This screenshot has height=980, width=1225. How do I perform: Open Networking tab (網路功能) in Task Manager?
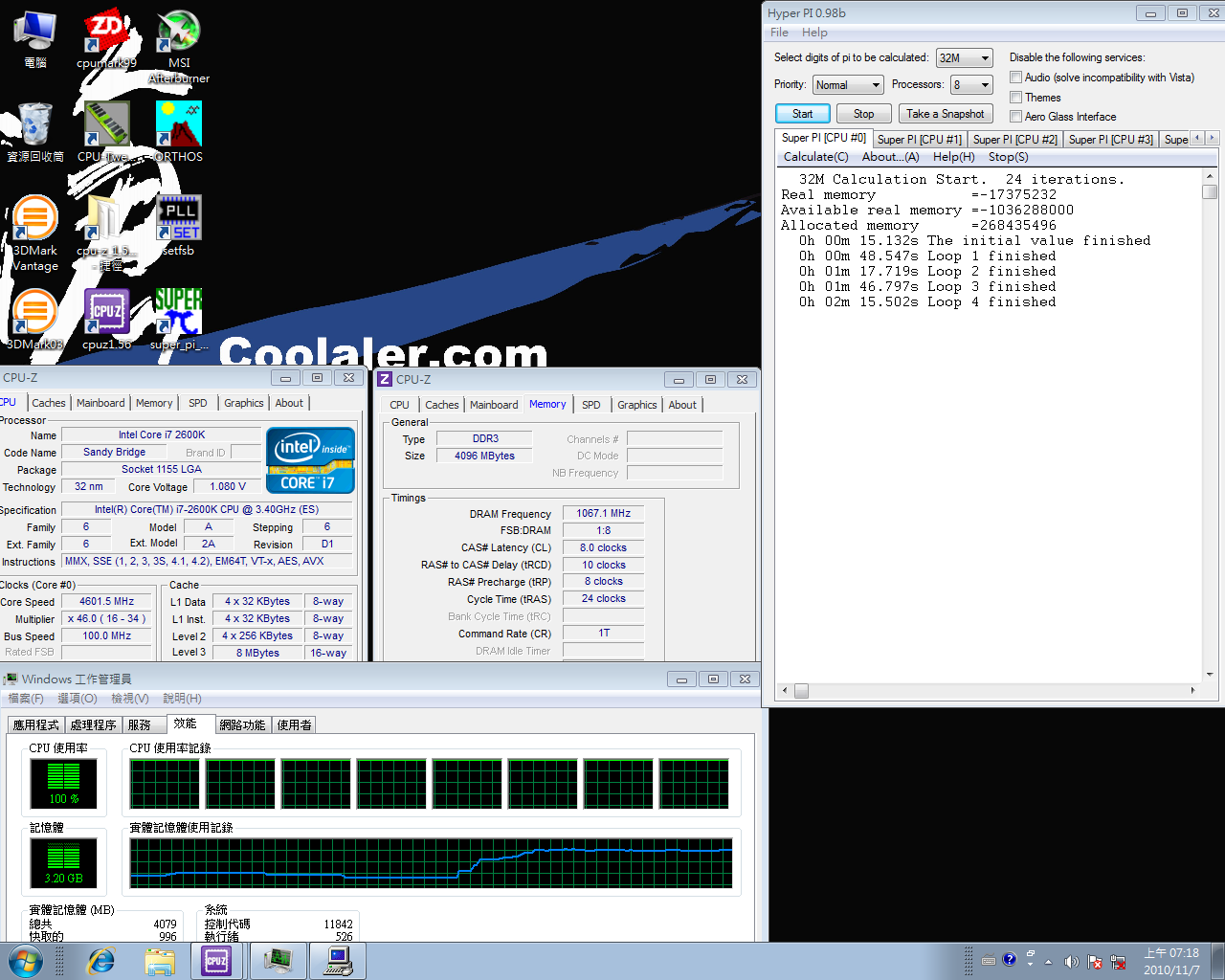tap(242, 725)
